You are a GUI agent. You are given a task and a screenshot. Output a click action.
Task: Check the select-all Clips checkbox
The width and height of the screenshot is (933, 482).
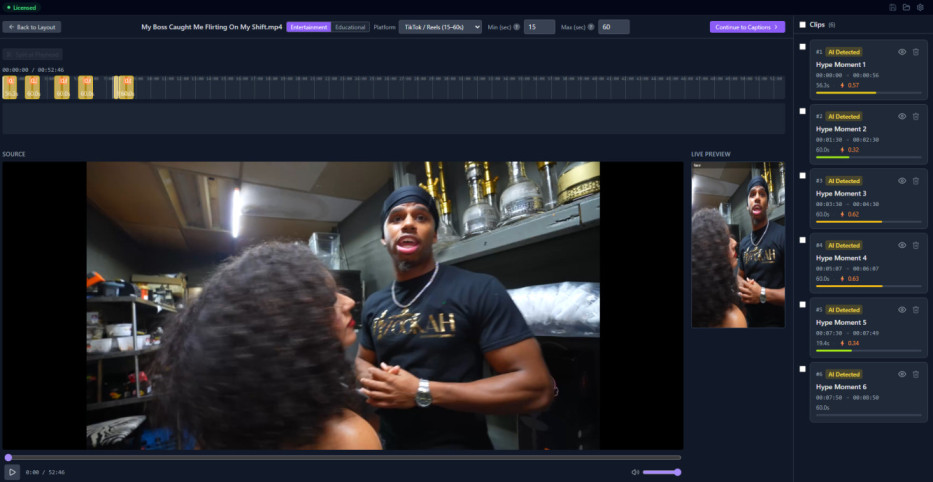[x=803, y=24]
